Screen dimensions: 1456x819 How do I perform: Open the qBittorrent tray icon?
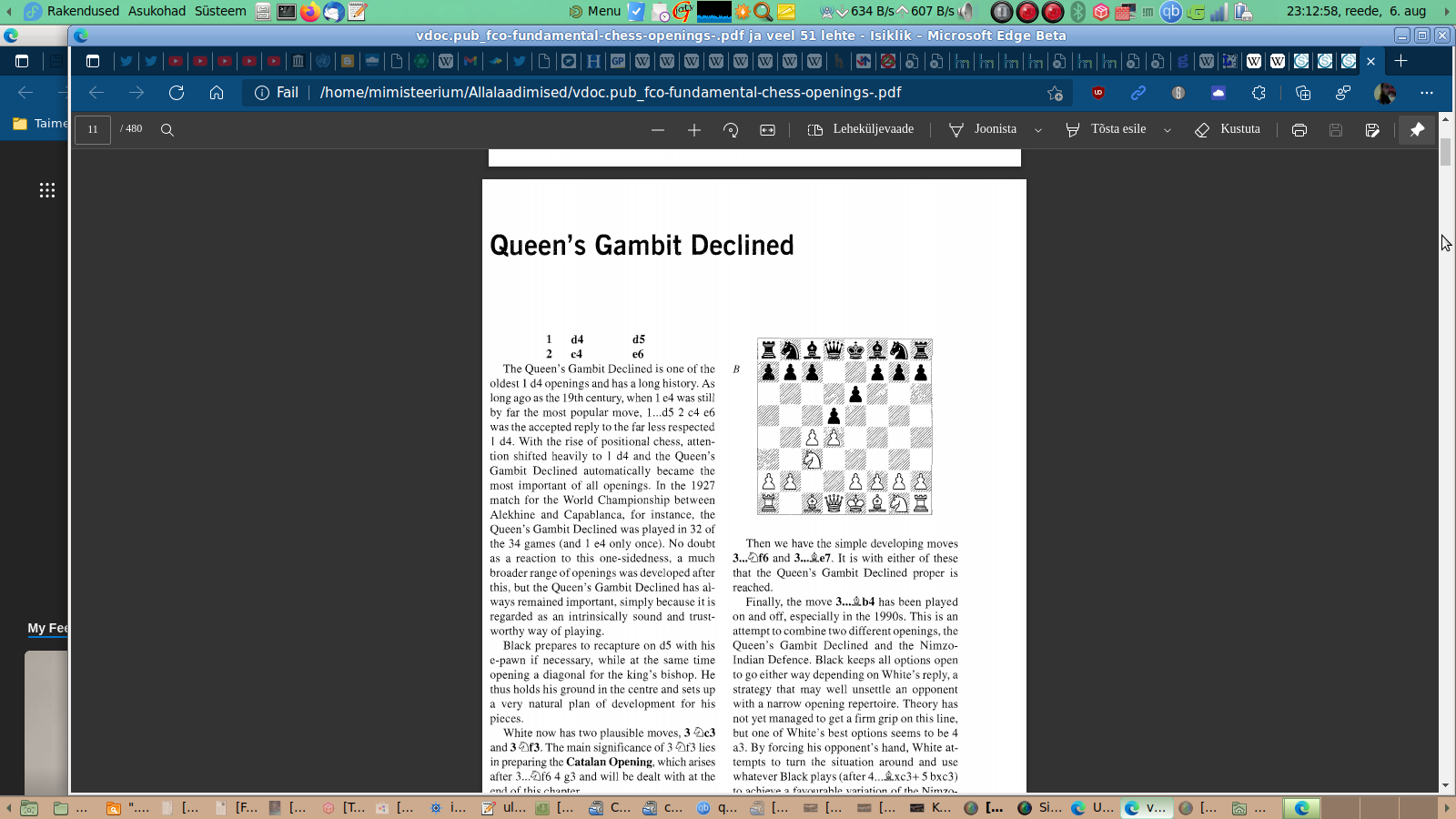[1171, 12]
